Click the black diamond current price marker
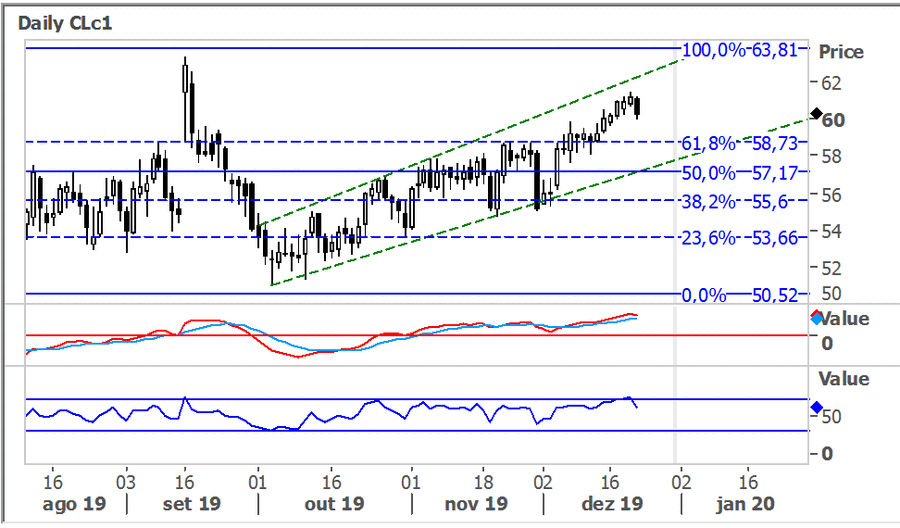 pos(816,114)
